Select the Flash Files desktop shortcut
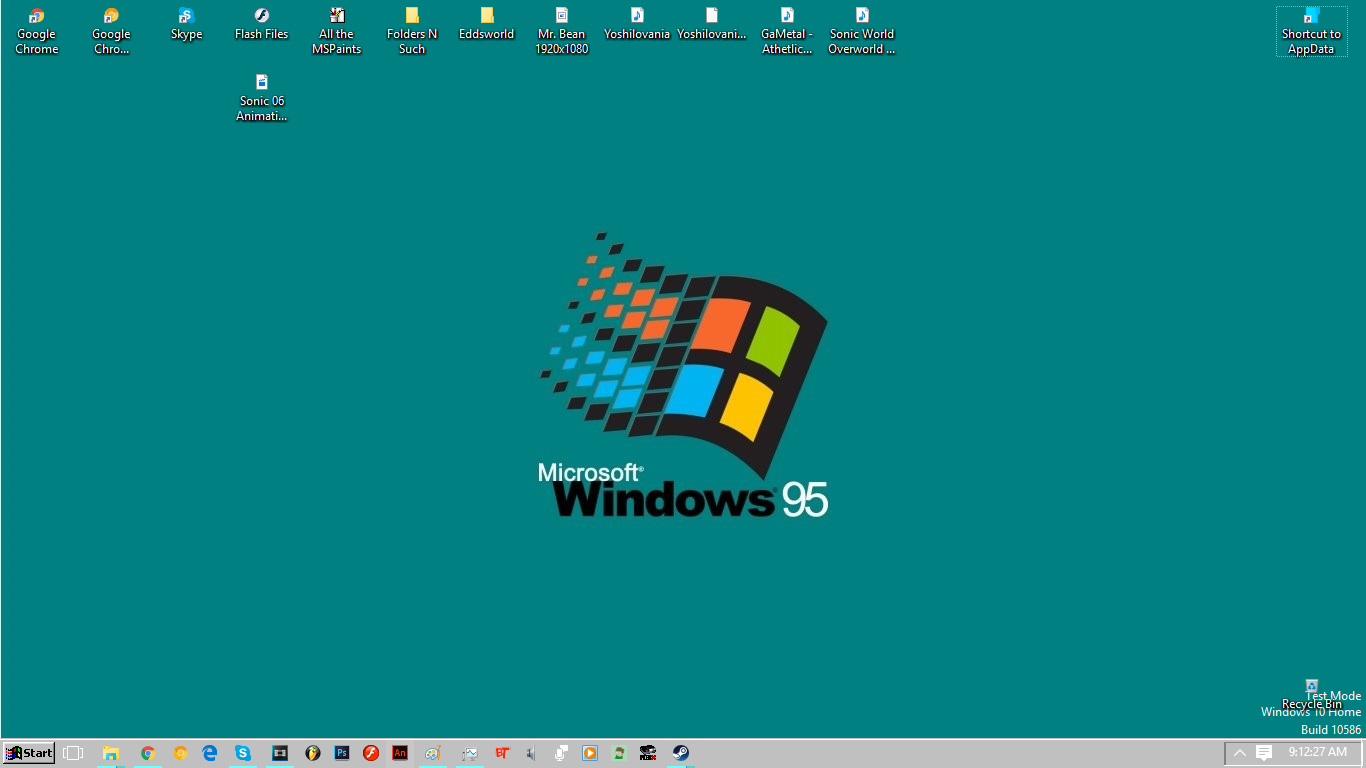Image resolution: width=1366 pixels, height=768 pixels. click(261, 24)
